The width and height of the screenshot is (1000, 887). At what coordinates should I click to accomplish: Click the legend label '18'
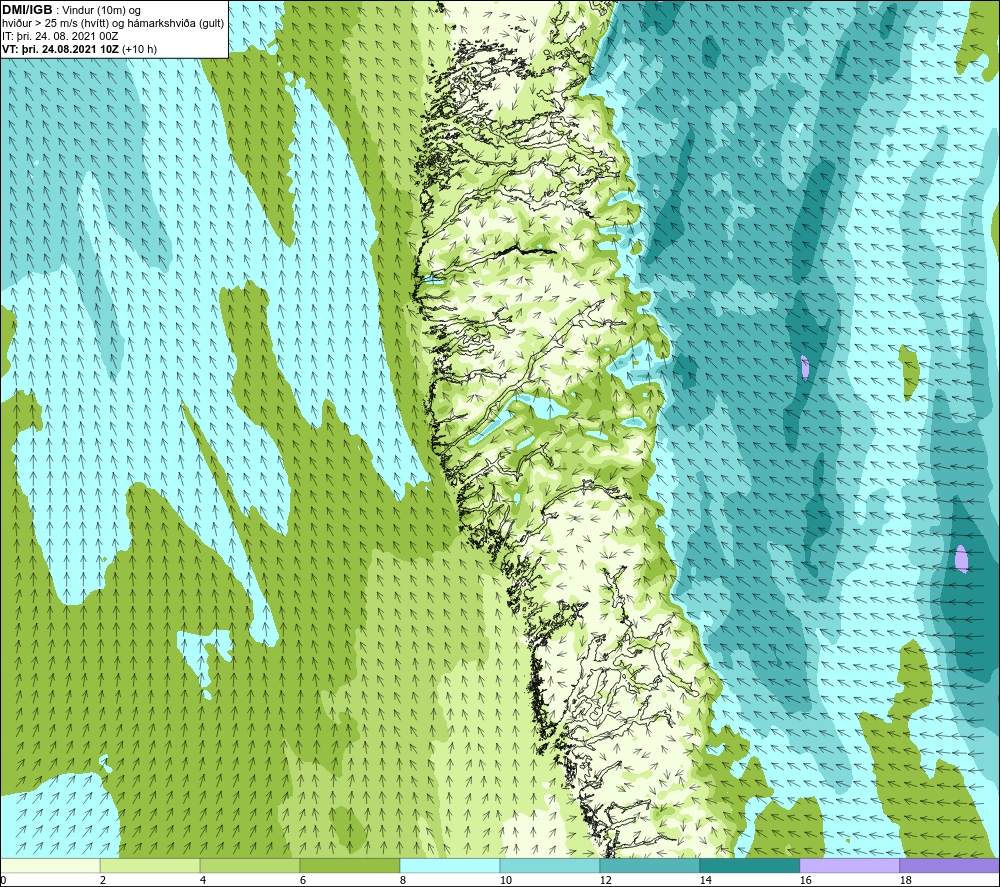tap(905, 880)
